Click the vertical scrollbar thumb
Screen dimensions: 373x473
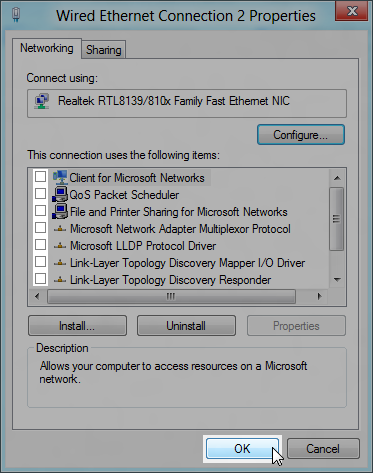click(x=337, y=219)
